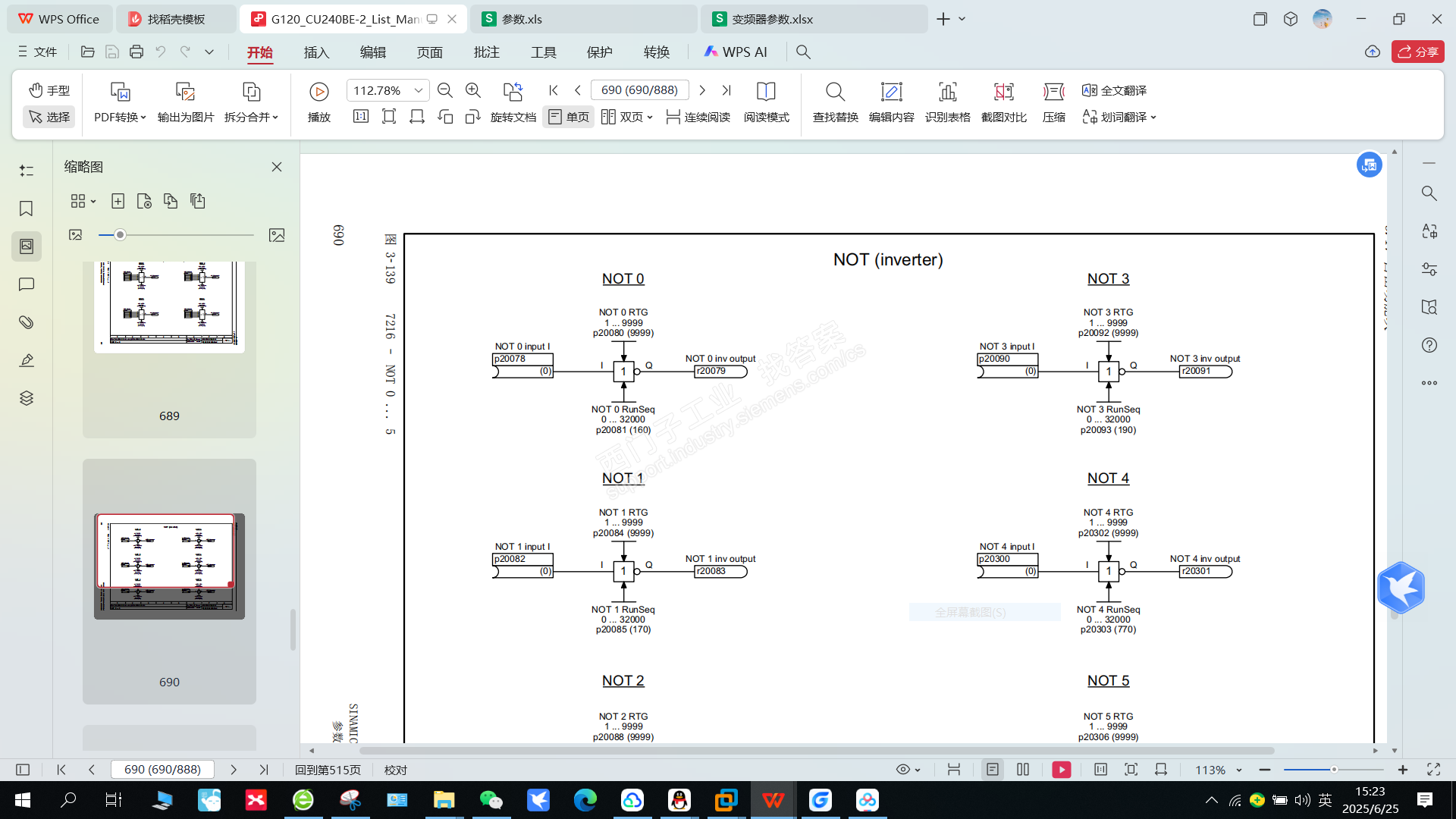The width and height of the screenshot is (1456, 819).
Task: Expand the split and merge dropdown
Action: coord(251,117)
